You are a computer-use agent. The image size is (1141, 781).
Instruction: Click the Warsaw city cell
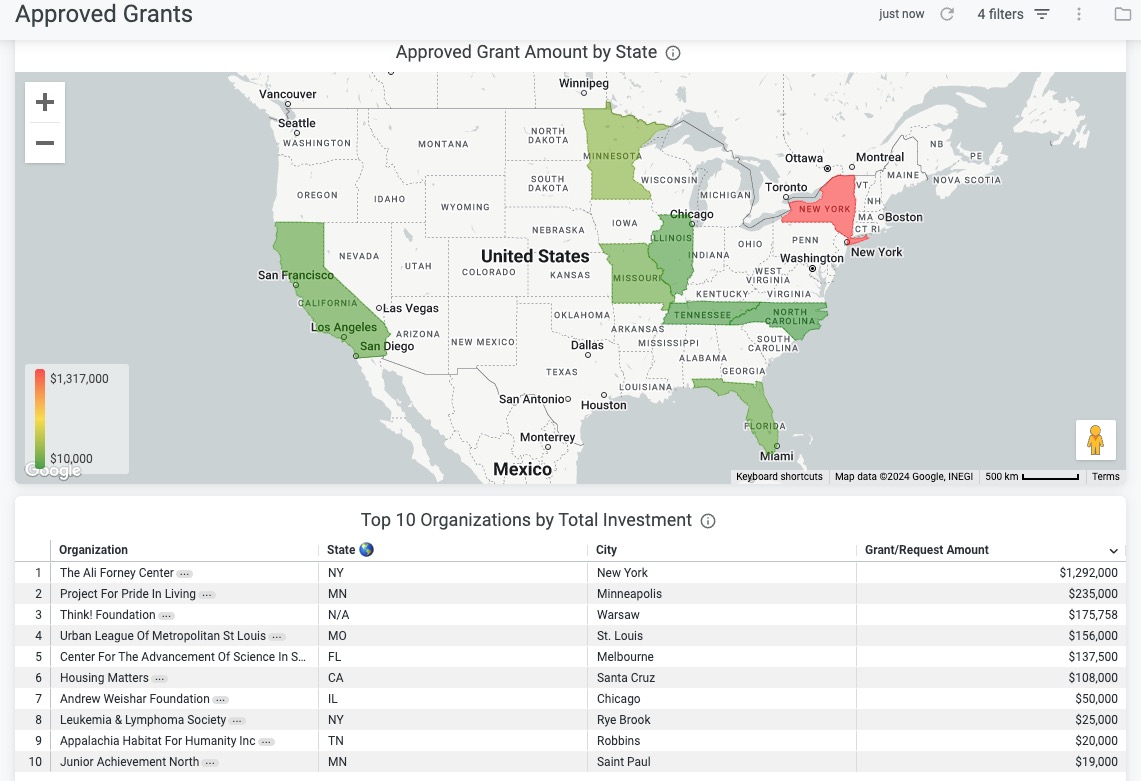(618, 615)
